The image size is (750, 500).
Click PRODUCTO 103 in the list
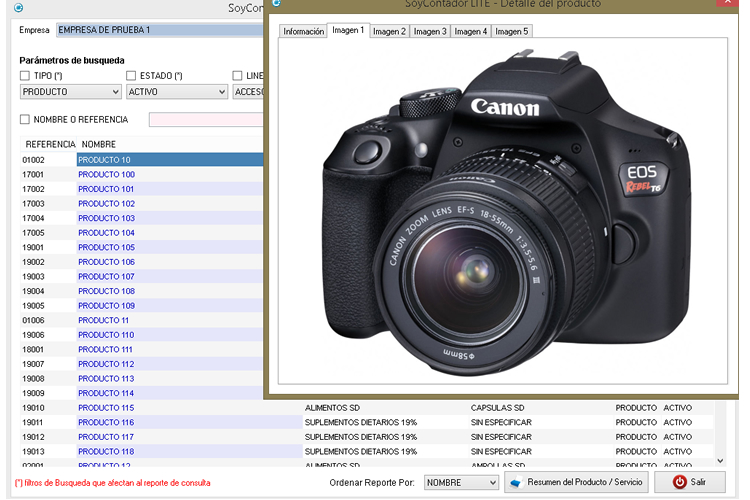pyautogui.click(x=106, y=218)
